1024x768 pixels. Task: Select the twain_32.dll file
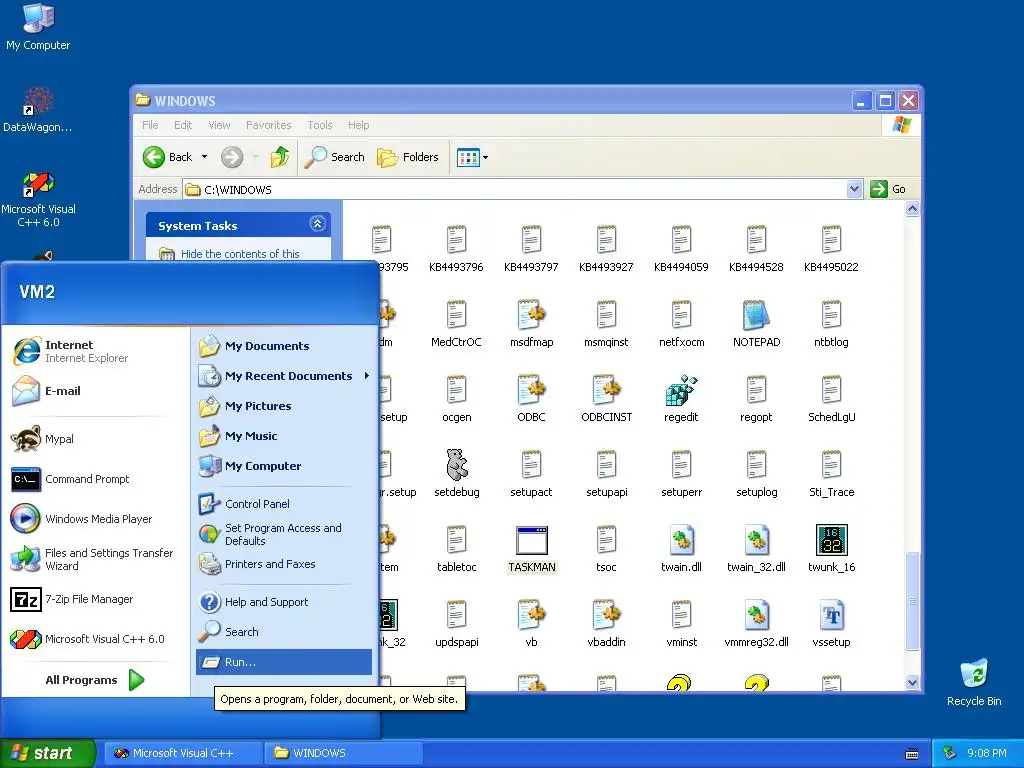click(756, 541)
